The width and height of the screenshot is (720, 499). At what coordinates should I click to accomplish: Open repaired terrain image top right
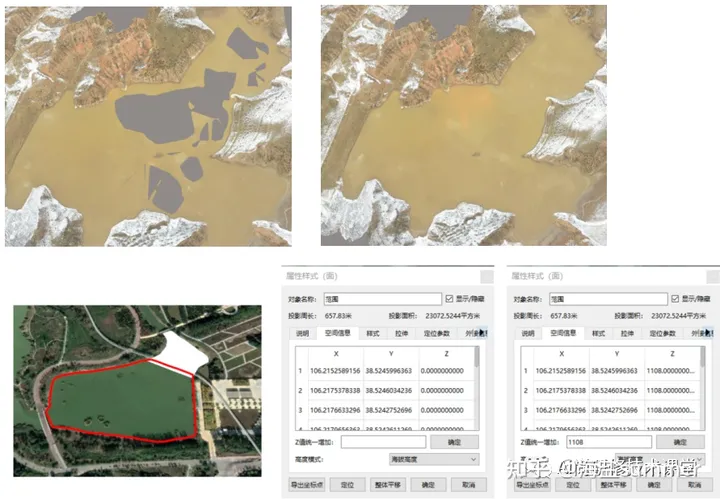click(464, 125)
